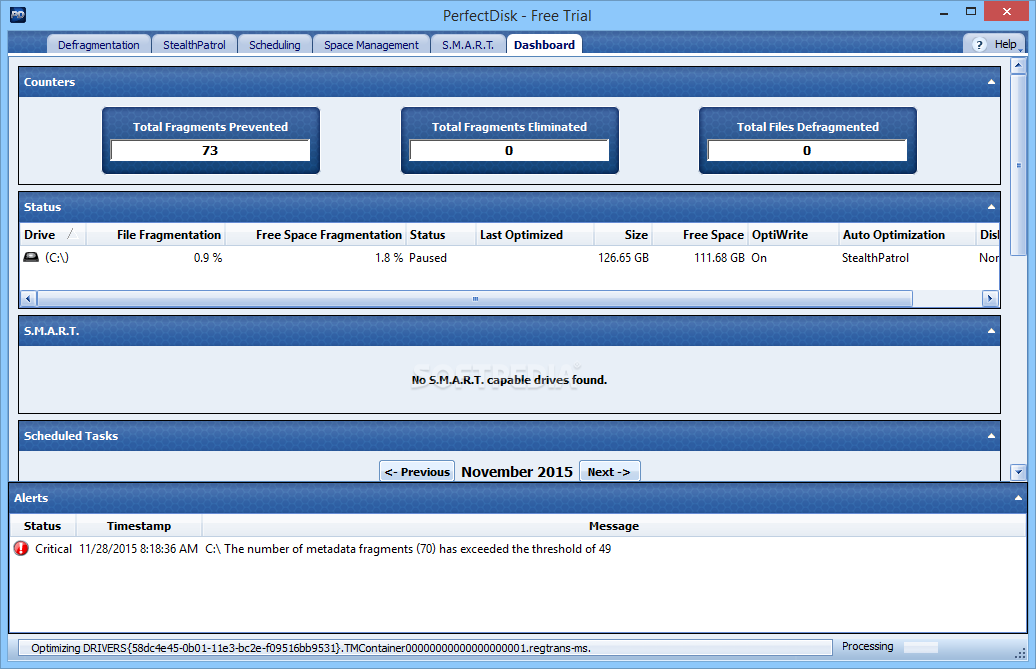Sort by Auto Optimization column header
Viewport: 1036px width, 669px height.
pos(906,234)
